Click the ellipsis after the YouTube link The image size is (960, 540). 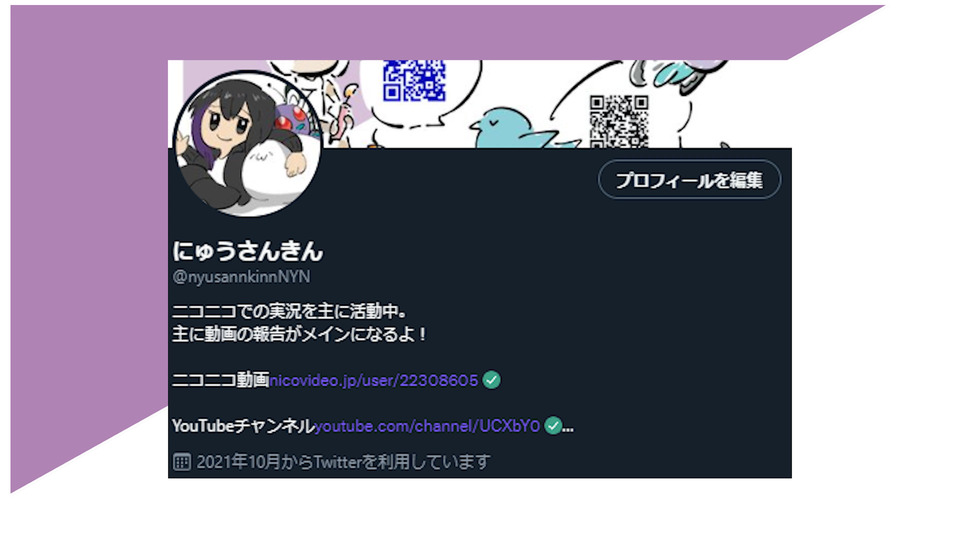tap(568, 427)
